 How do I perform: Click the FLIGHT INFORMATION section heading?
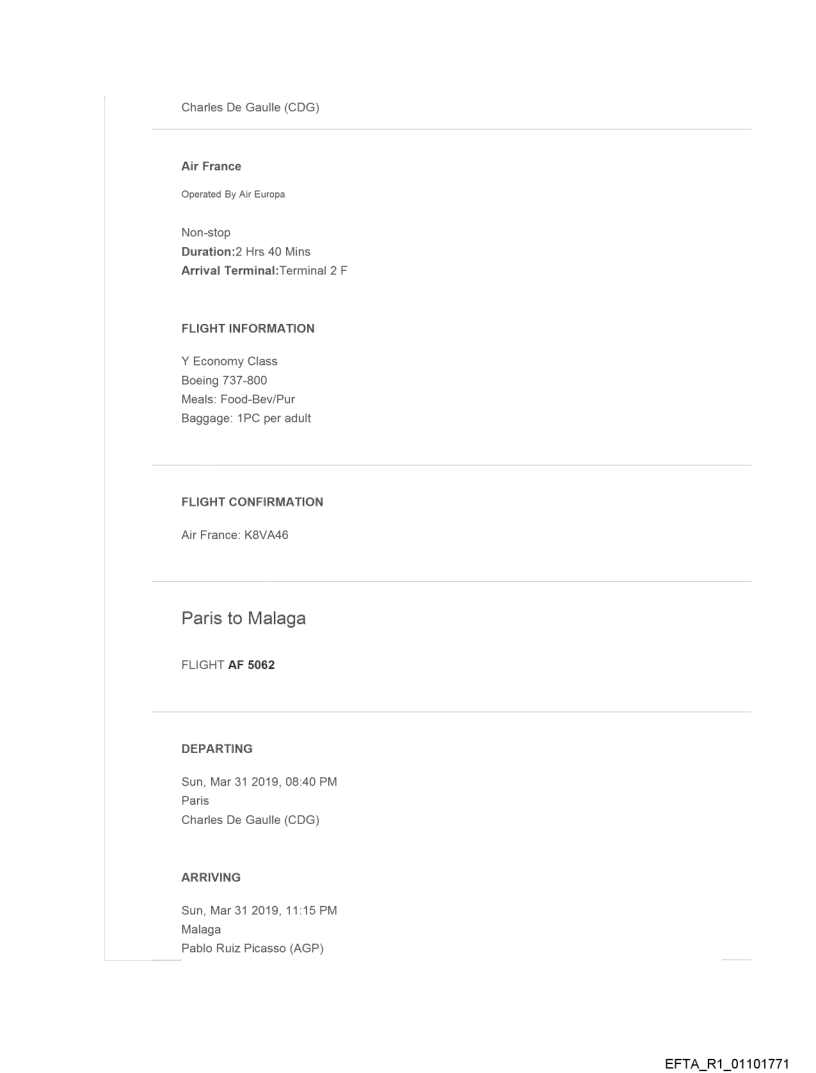[x=248, y=328]
